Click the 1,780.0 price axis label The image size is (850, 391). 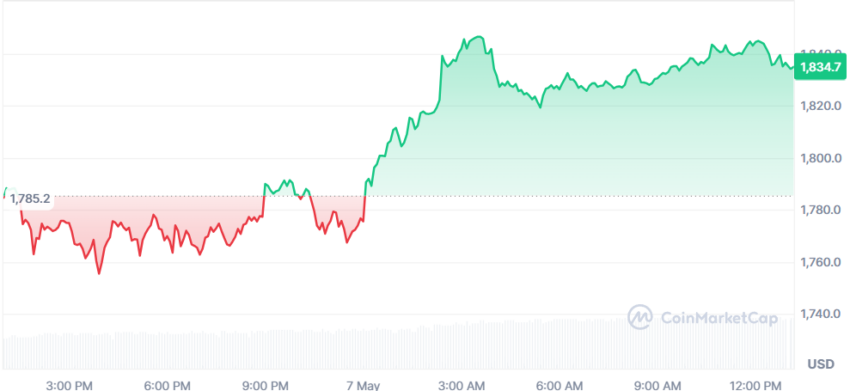tap(821, 210)
